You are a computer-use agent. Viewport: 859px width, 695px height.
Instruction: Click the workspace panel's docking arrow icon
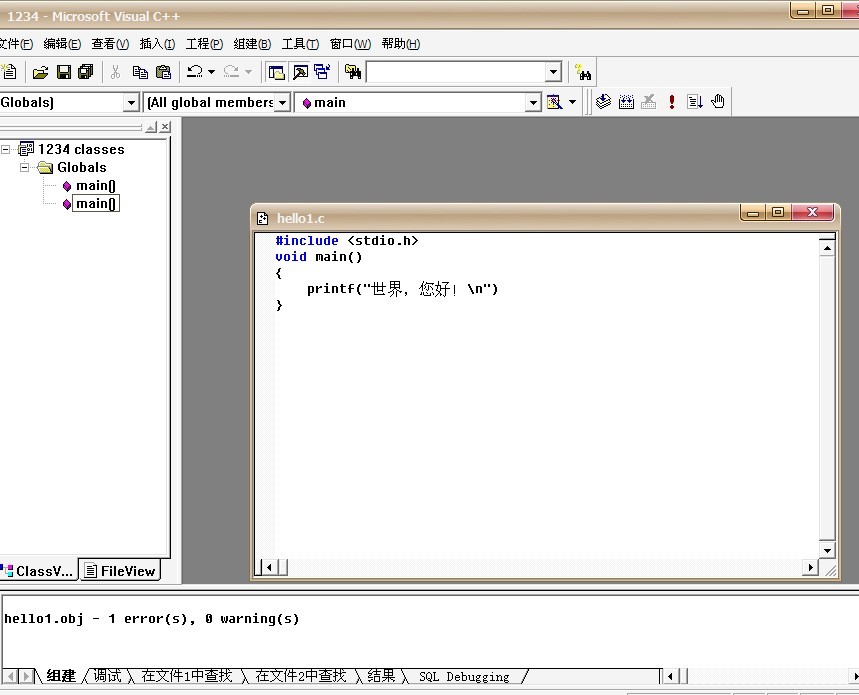[151, 127]
